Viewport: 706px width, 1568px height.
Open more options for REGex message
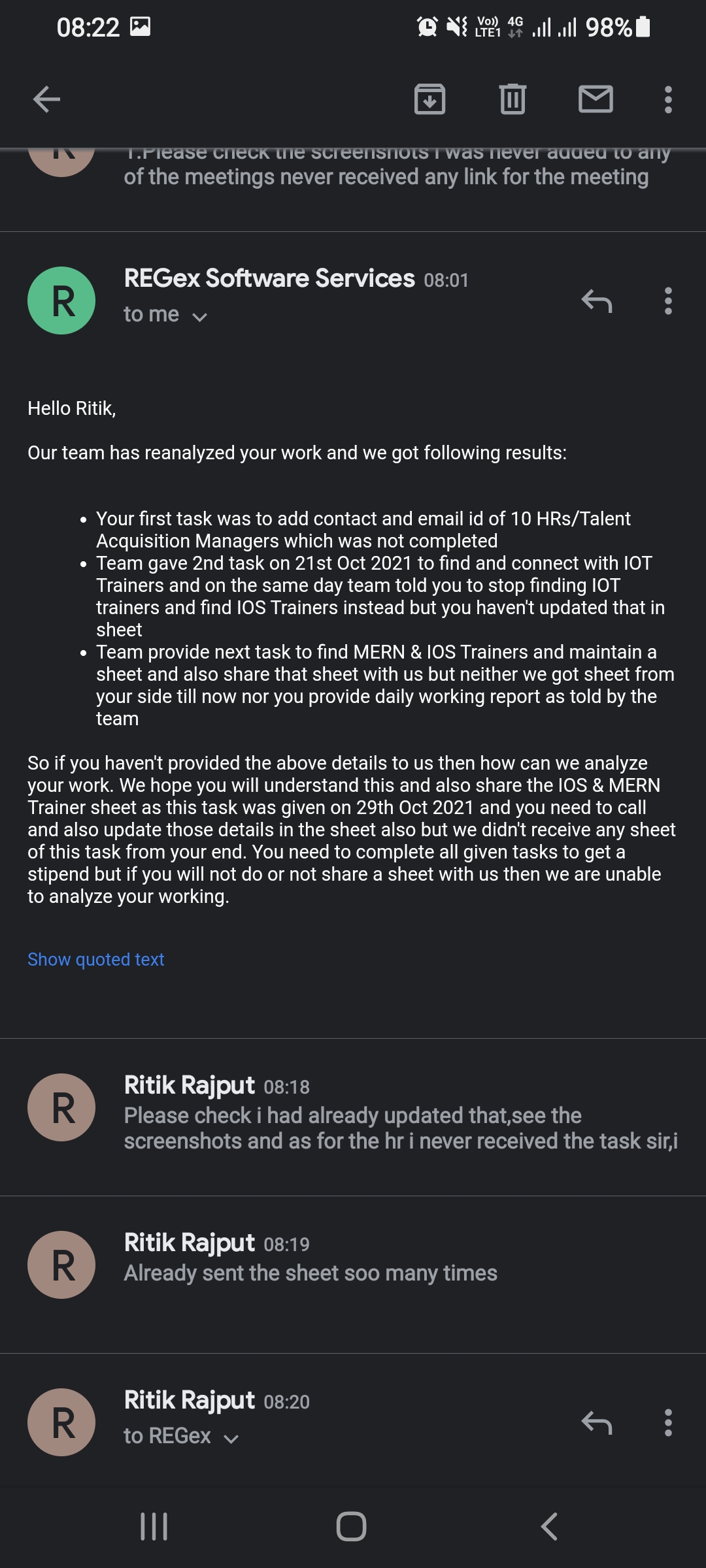(667, 301)
